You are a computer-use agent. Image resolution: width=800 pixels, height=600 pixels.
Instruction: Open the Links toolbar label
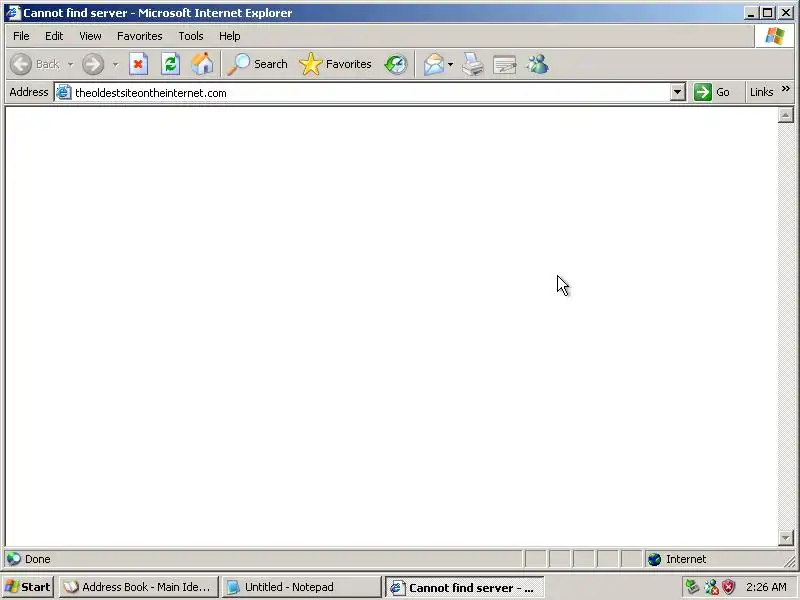pos(761,92)
